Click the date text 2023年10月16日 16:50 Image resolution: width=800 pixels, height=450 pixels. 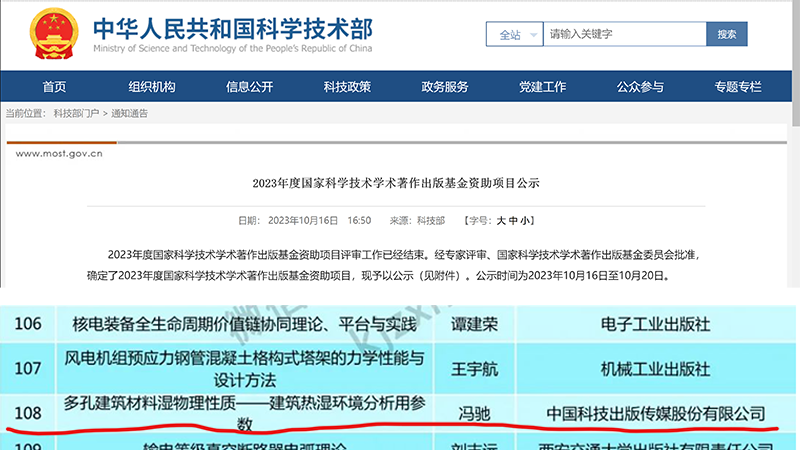coord(319,220)
